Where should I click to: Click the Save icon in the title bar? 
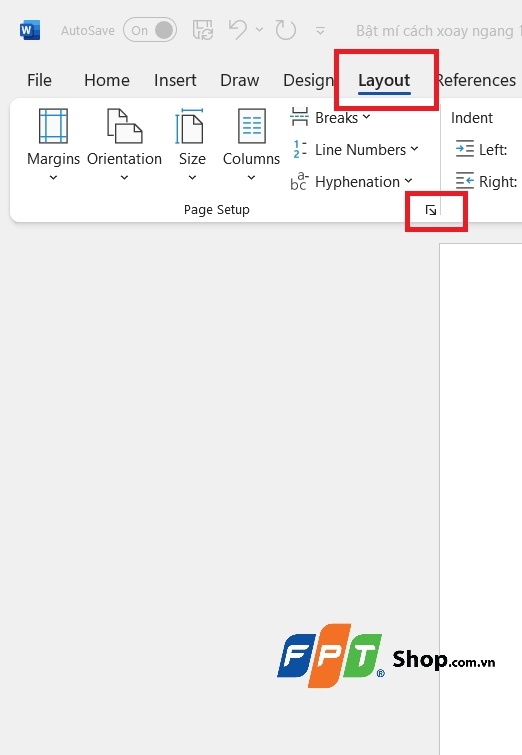pos(203,30)
